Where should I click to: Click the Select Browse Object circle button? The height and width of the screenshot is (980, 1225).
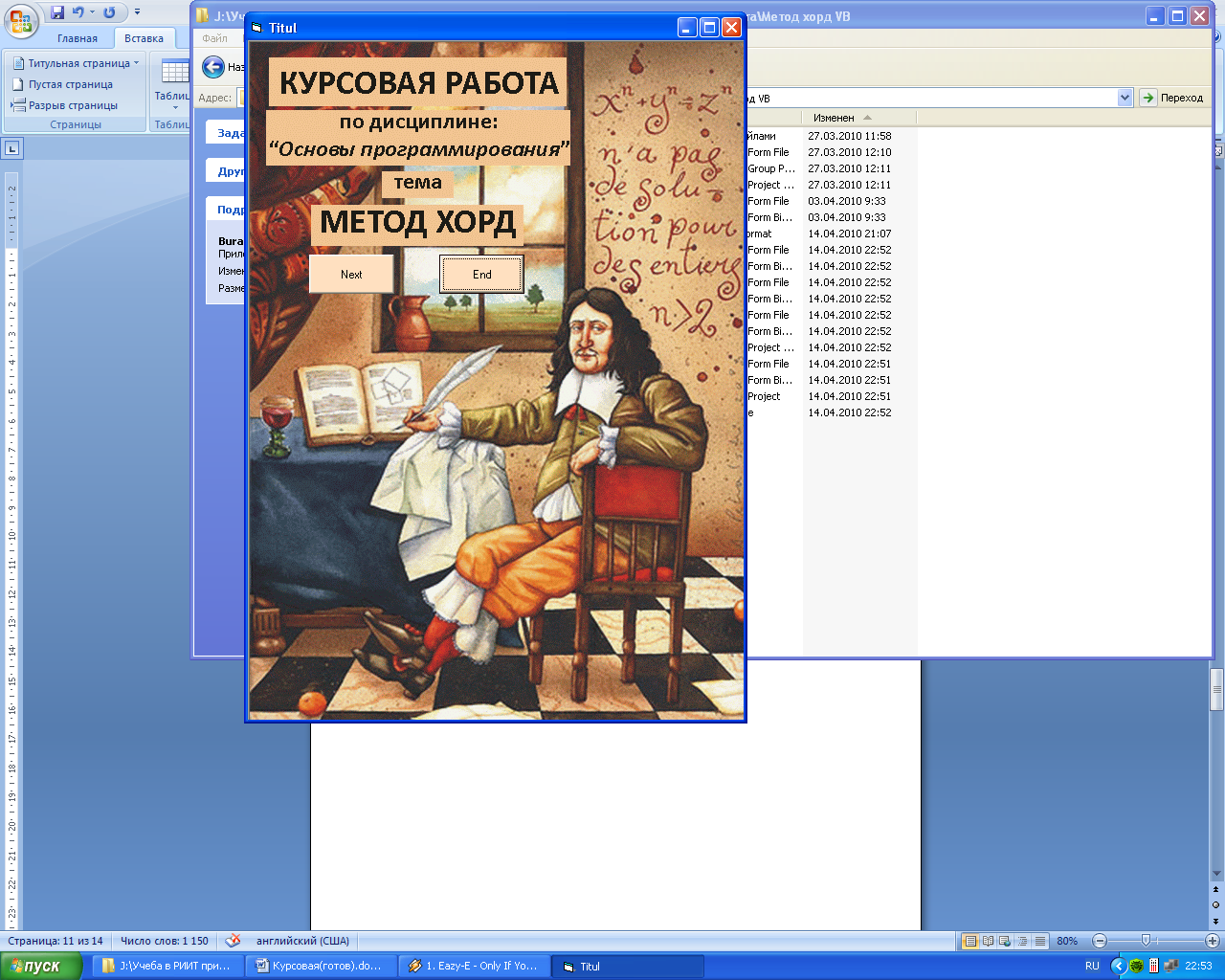tap(1216, 904)
